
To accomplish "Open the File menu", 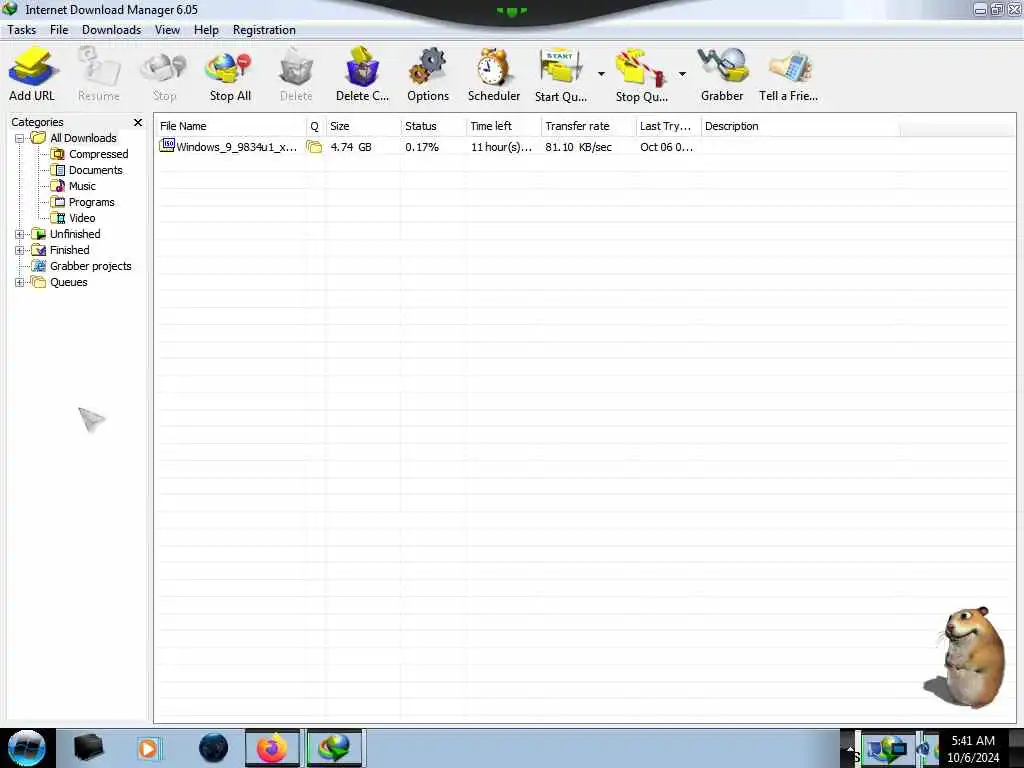I will pos(59,30).
